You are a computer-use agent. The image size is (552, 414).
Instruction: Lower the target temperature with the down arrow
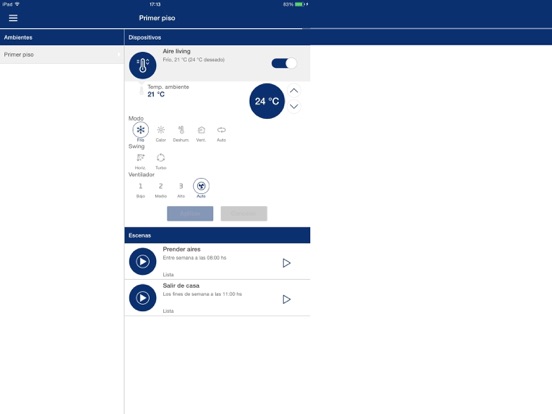294,106
